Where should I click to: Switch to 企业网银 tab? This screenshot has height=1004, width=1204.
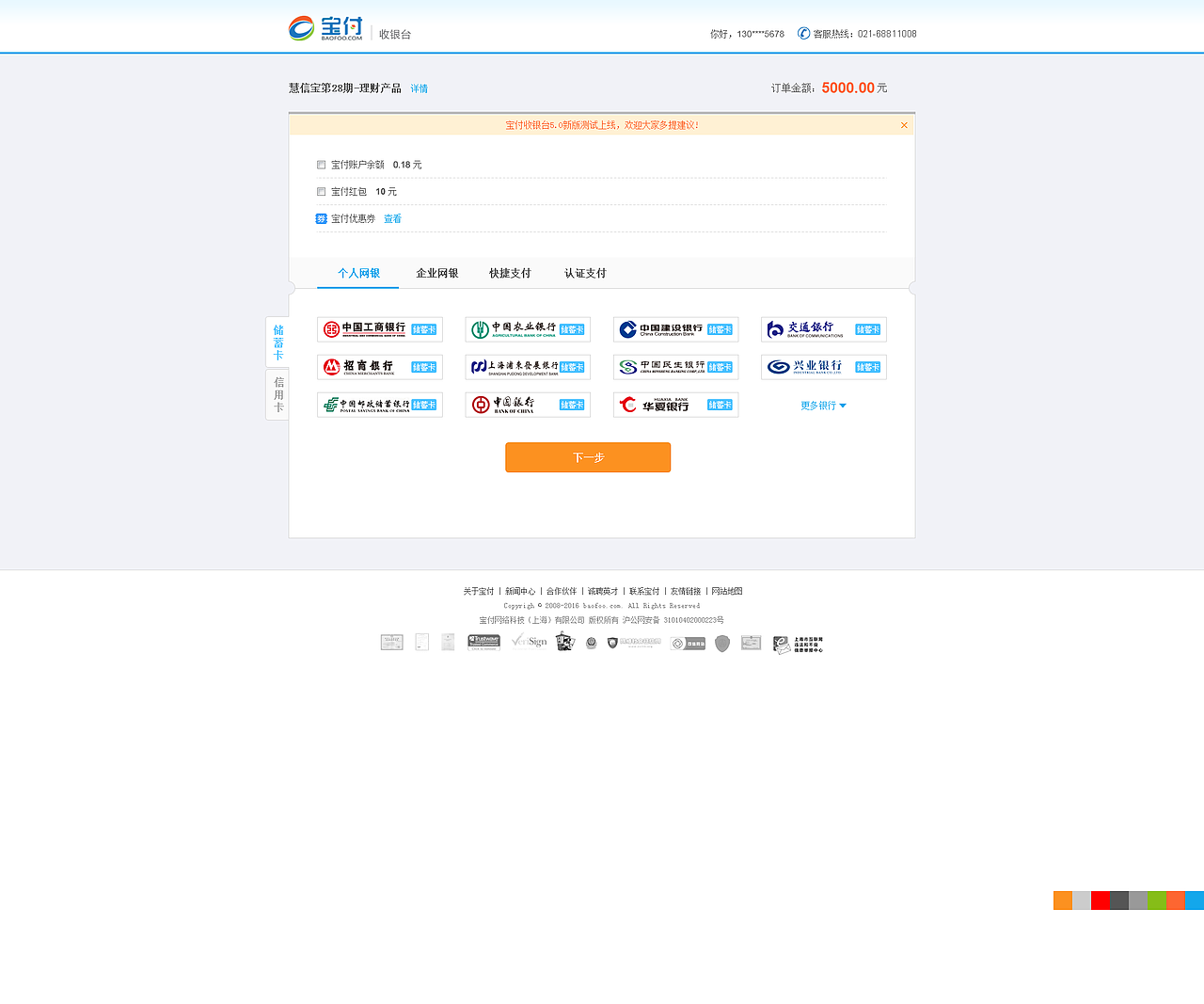(437, 274)
